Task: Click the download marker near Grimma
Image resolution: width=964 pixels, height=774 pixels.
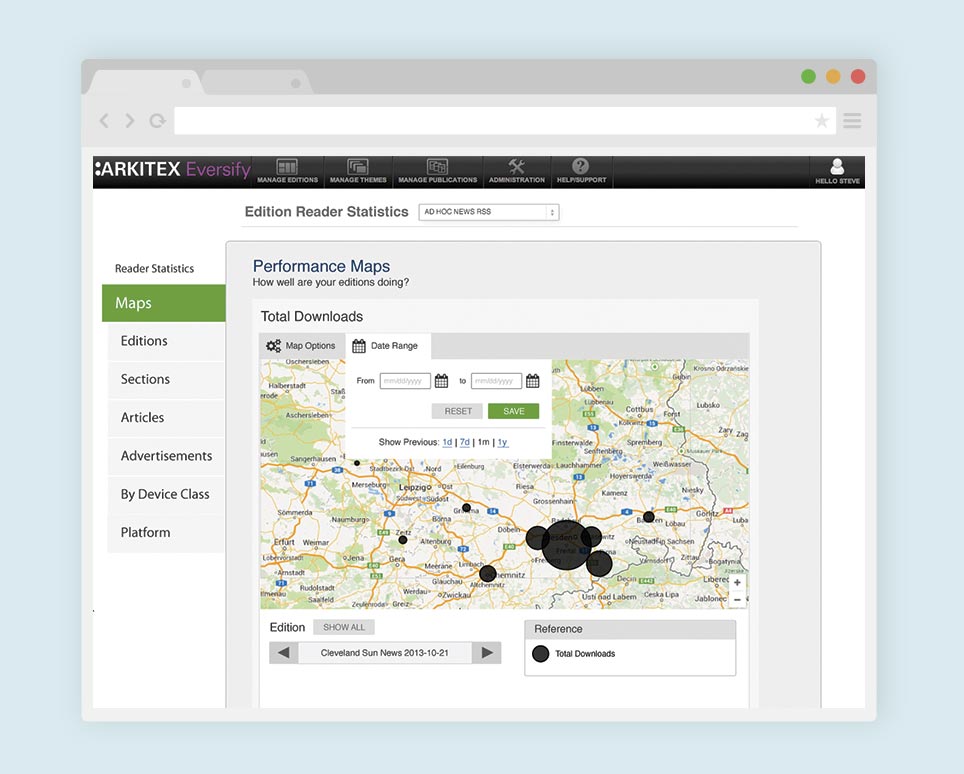Action: pos(467,508)
